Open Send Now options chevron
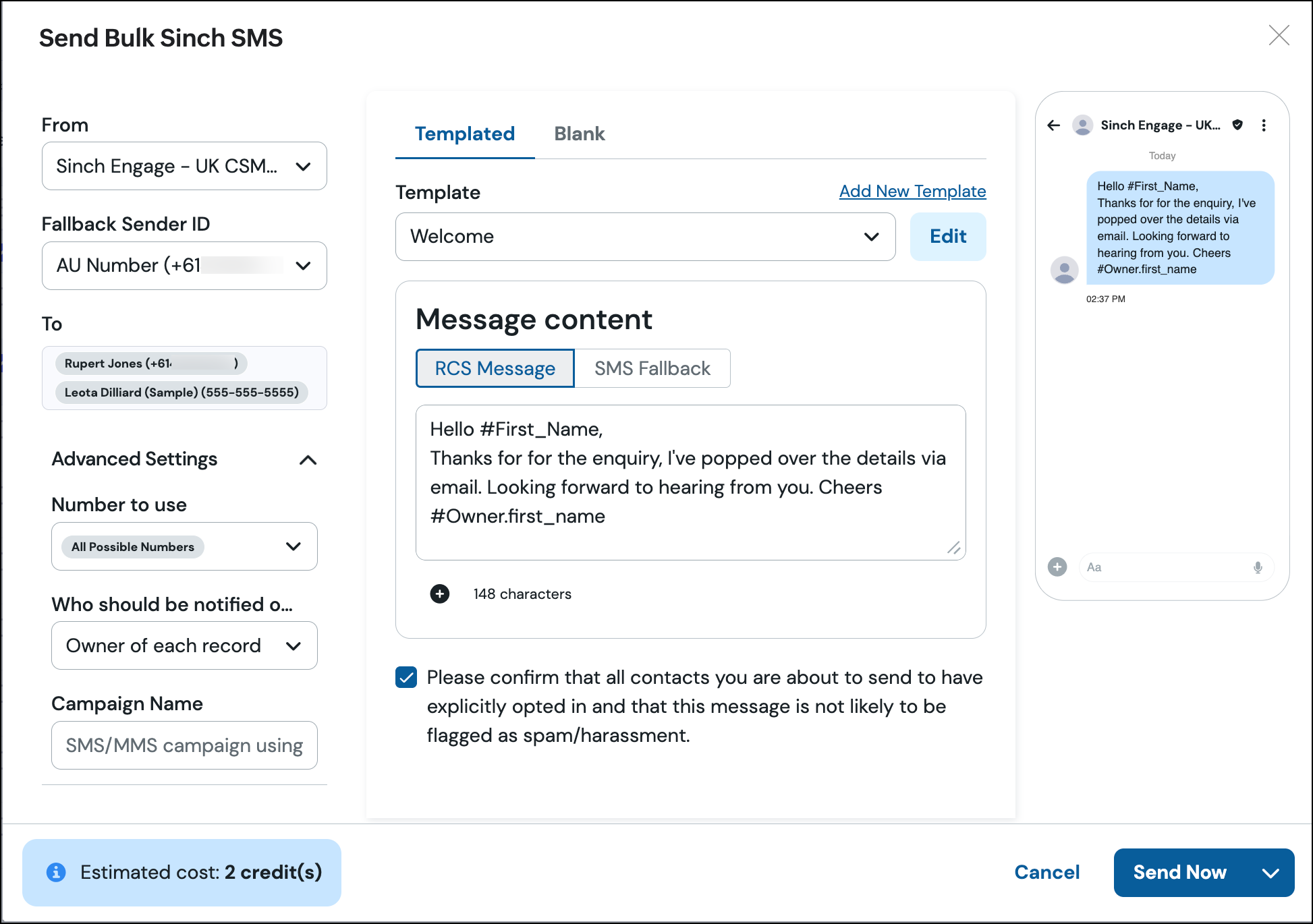1313x924 pixels. tap(1270, 873)
